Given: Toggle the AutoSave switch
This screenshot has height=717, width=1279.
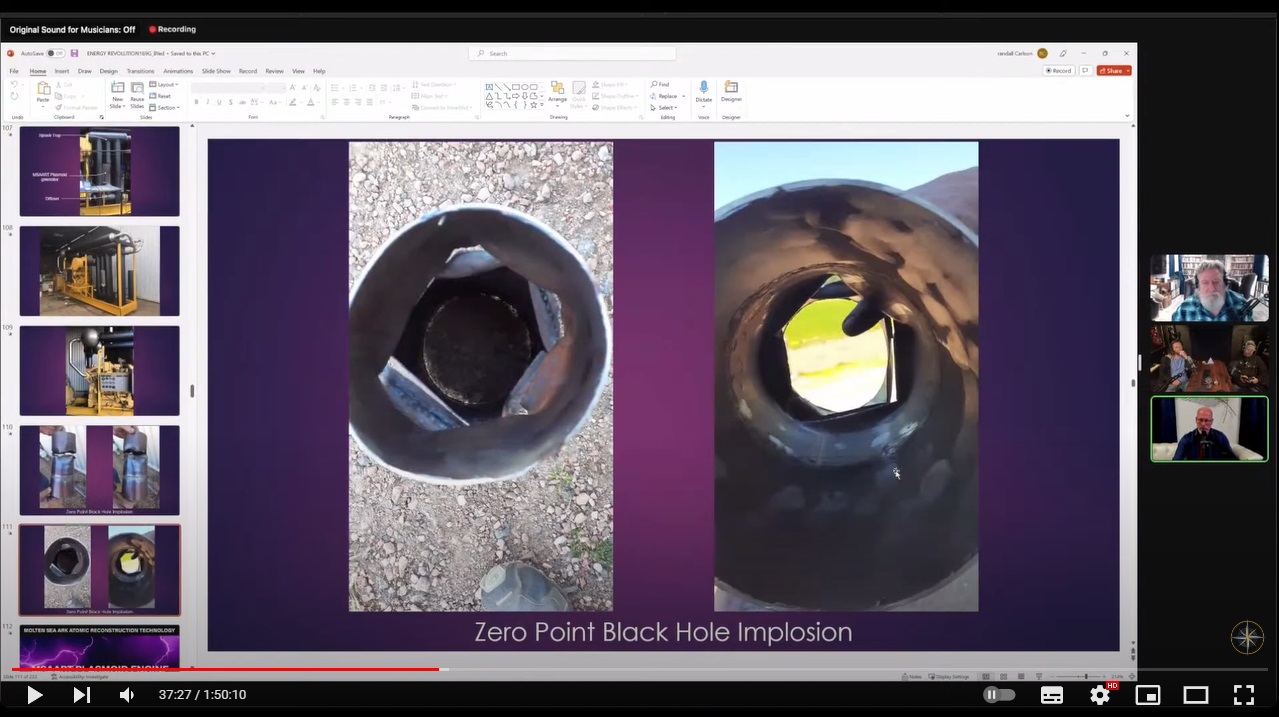Looking at the screenshot, I should (x=56, y=53).
